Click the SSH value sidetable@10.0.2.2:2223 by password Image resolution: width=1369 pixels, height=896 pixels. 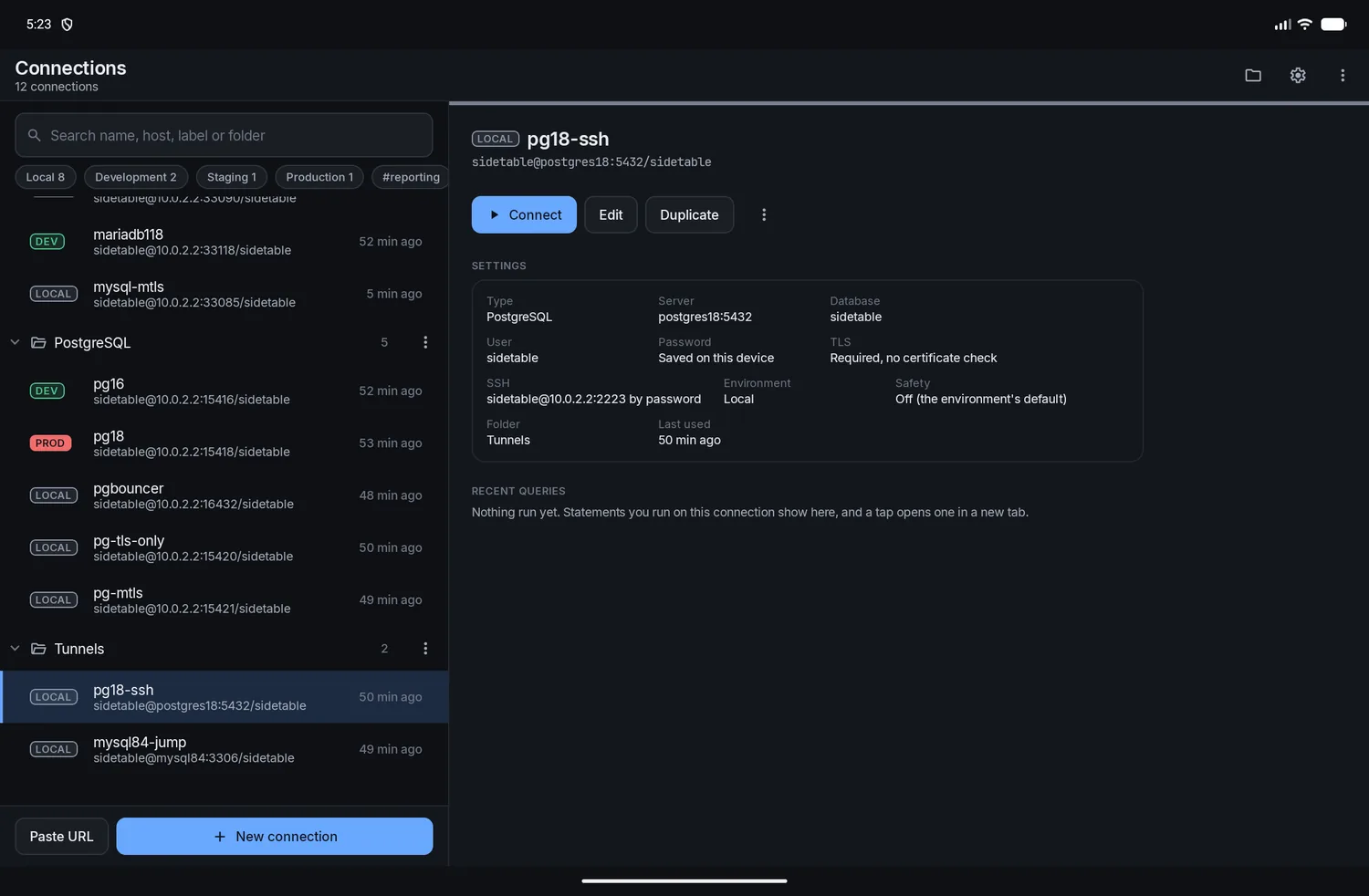(594, 400)
